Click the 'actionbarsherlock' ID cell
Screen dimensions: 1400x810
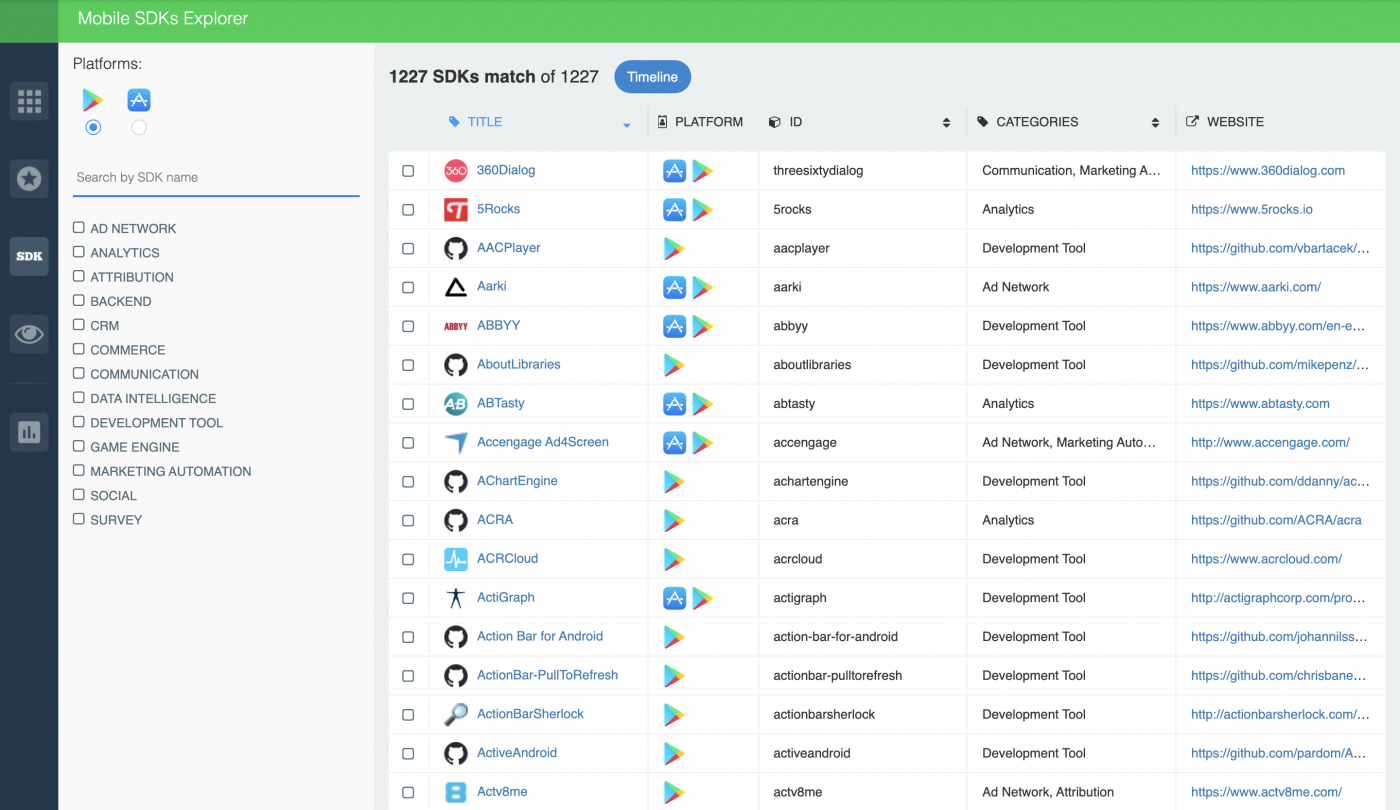point(824,714)
